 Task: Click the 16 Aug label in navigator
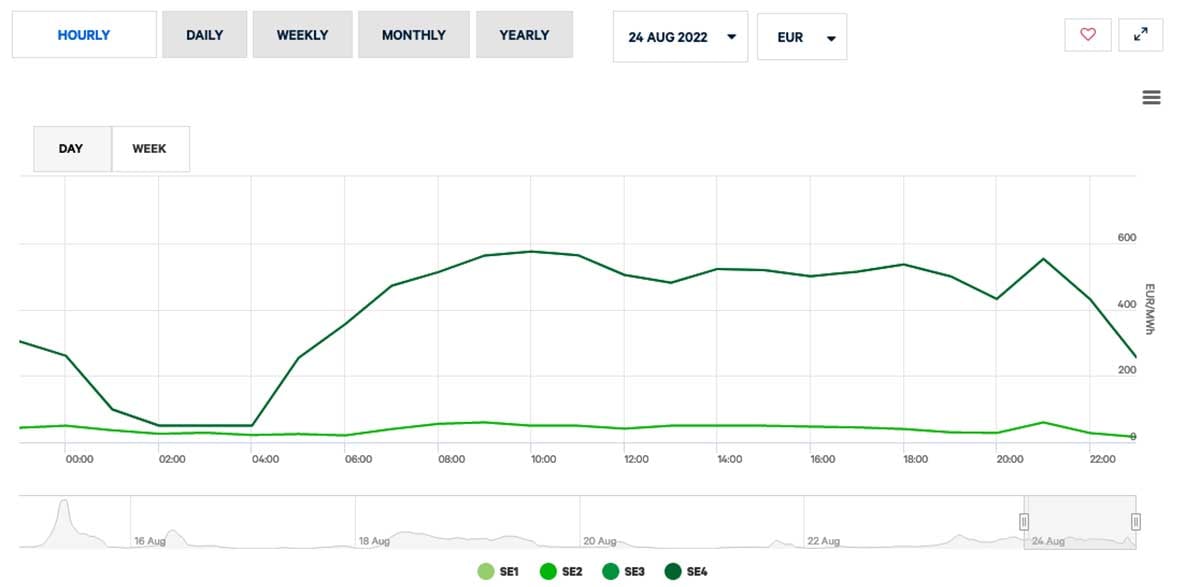[x=150, y=541]
